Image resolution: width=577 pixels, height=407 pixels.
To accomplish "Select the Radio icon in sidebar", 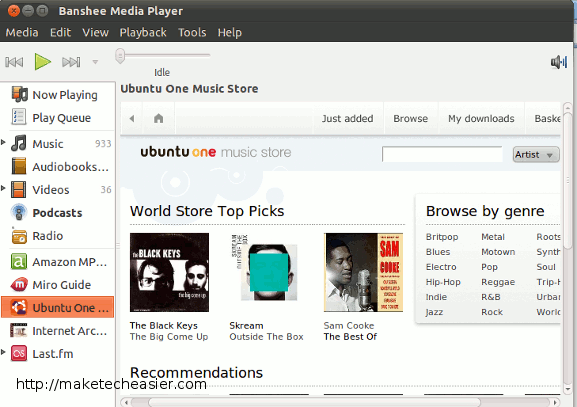I will [x=19, y=236].
